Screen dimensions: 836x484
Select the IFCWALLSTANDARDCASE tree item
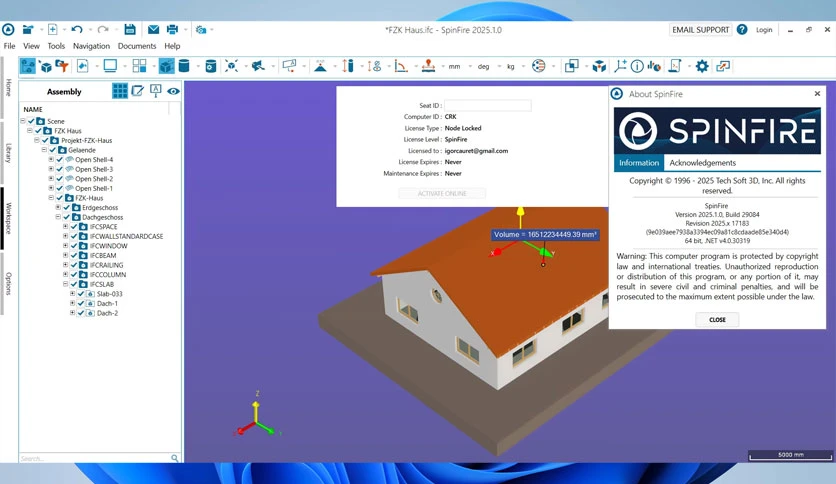[x=126, y=236]
